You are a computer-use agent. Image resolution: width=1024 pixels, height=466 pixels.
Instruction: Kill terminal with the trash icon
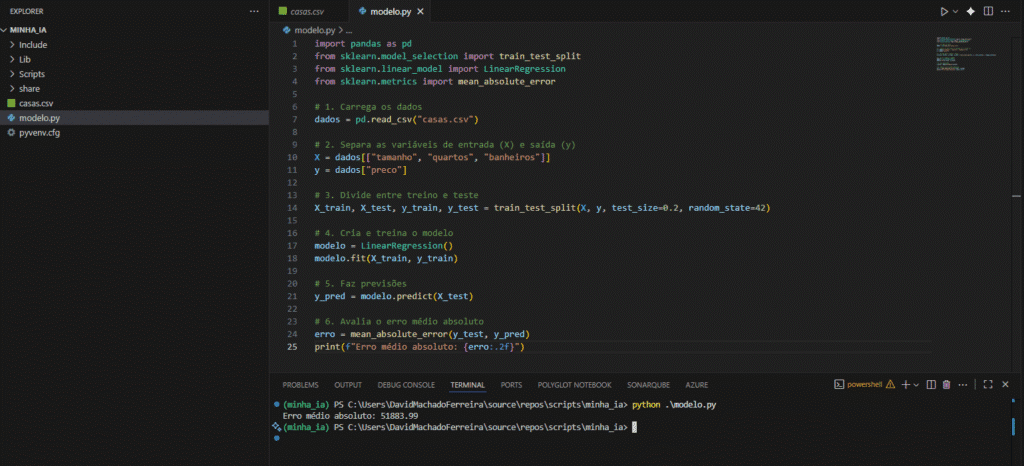coord(946,384)
